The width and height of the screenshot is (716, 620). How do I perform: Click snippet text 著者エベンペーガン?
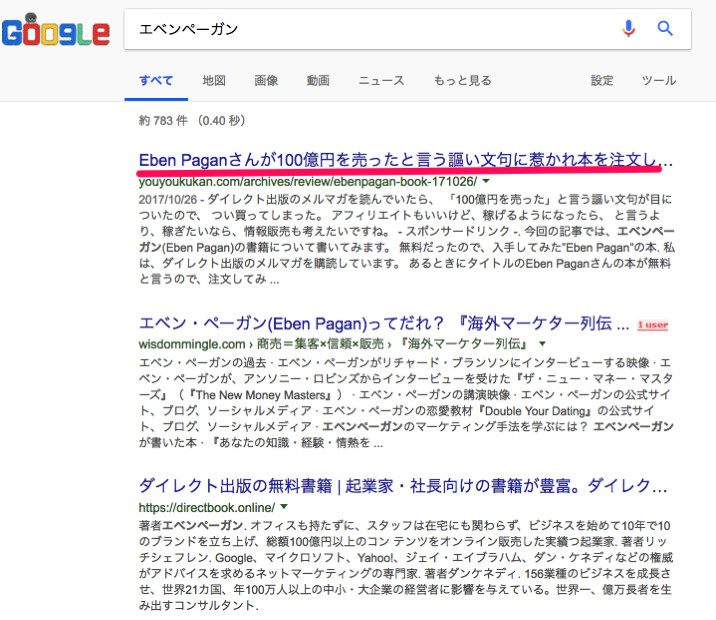(x=191, y=525)
